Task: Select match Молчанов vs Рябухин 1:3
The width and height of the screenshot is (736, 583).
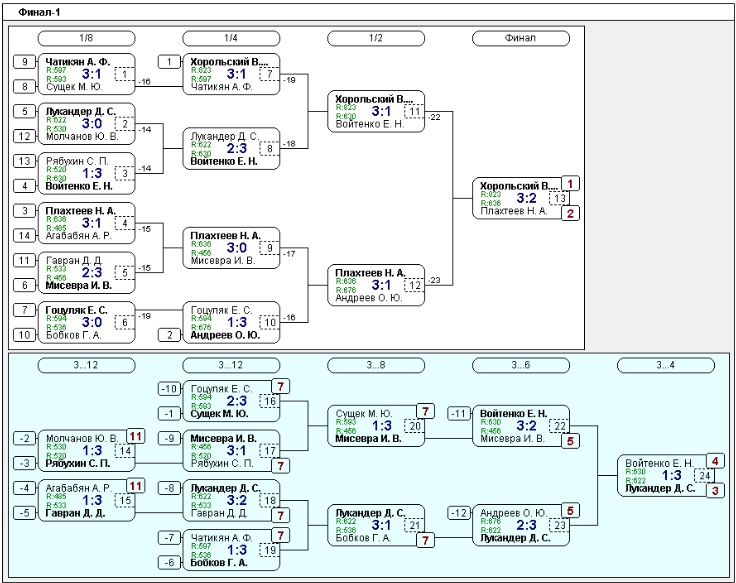Action: [86, 451]
